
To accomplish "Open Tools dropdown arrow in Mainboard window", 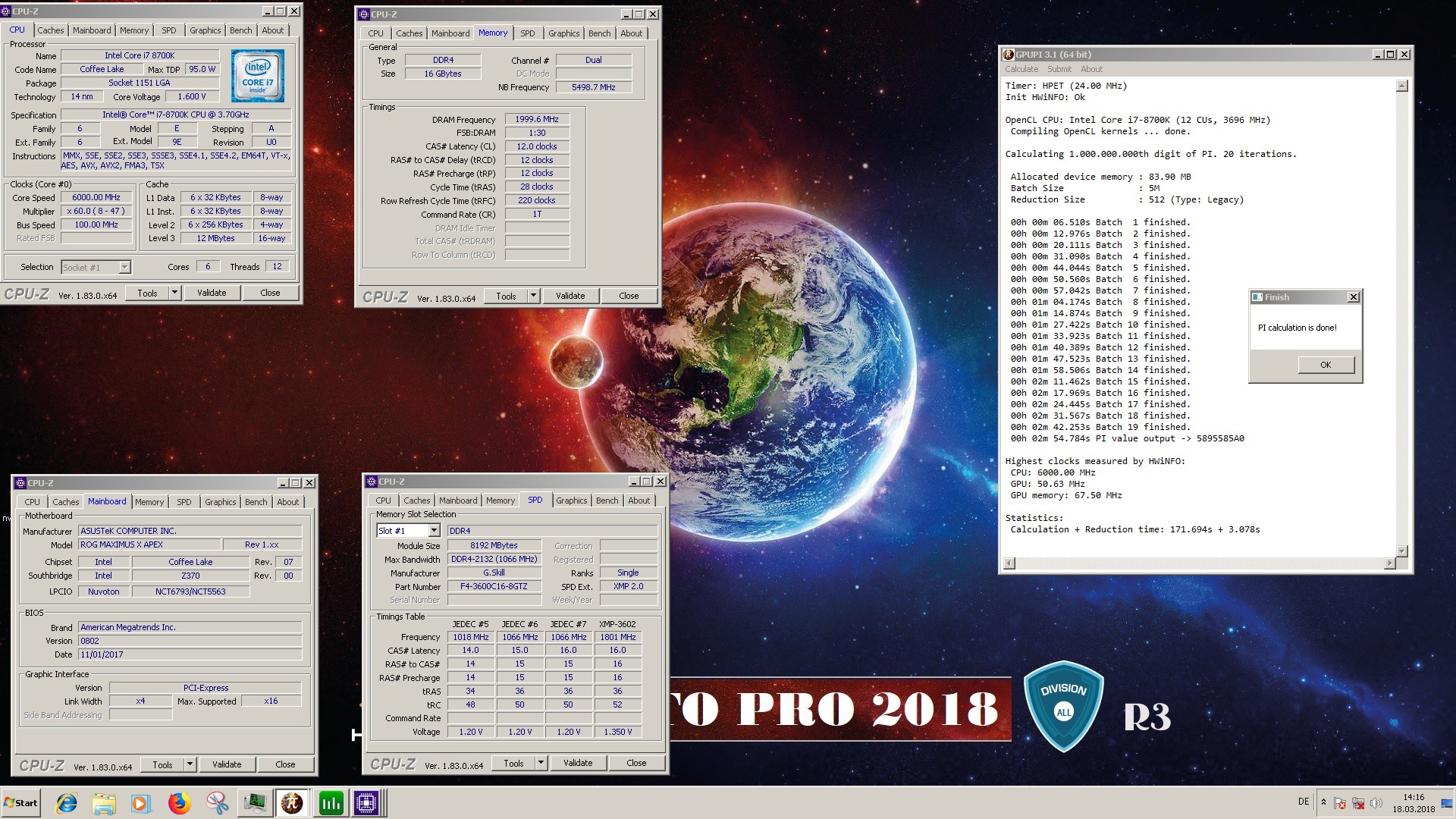I will pyautogui.click(x=190, y=764).
